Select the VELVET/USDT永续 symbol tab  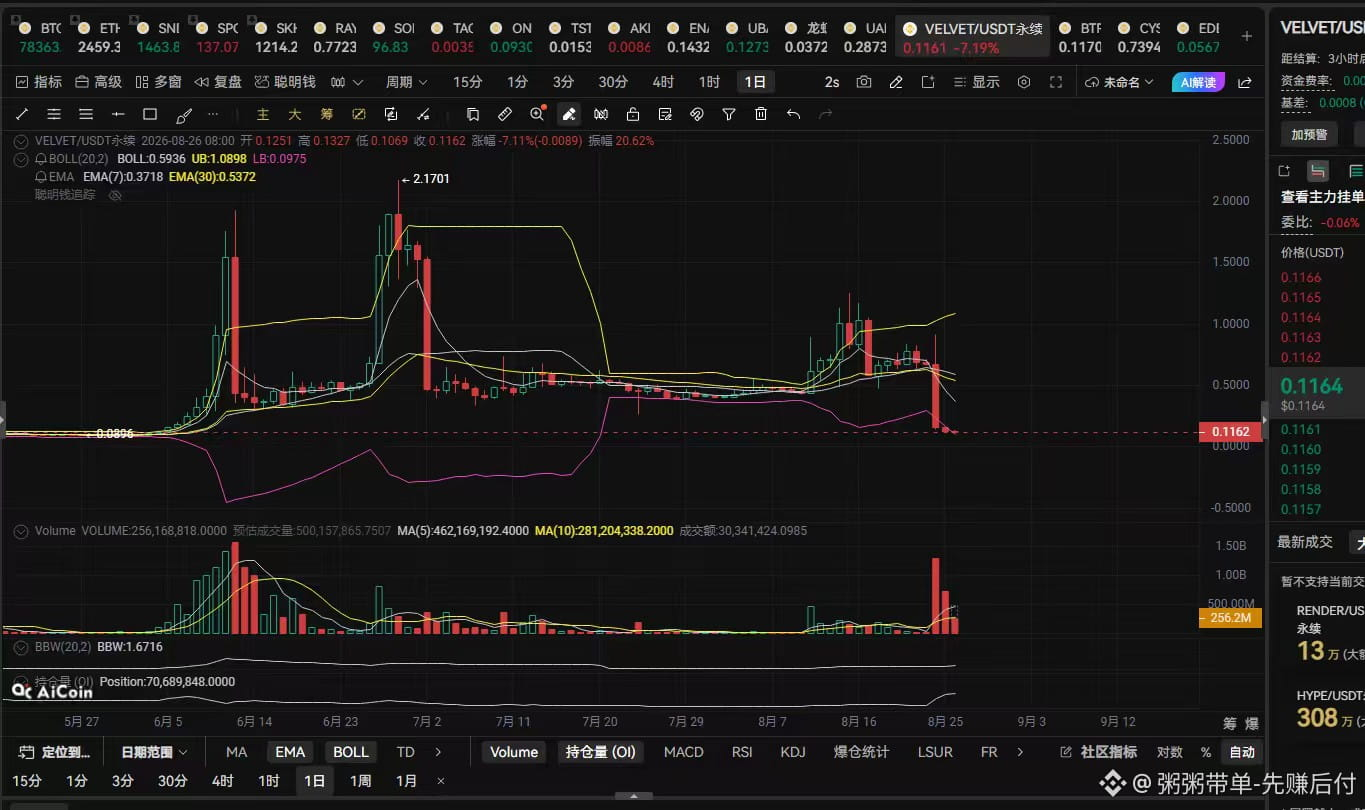click(972, 37)
